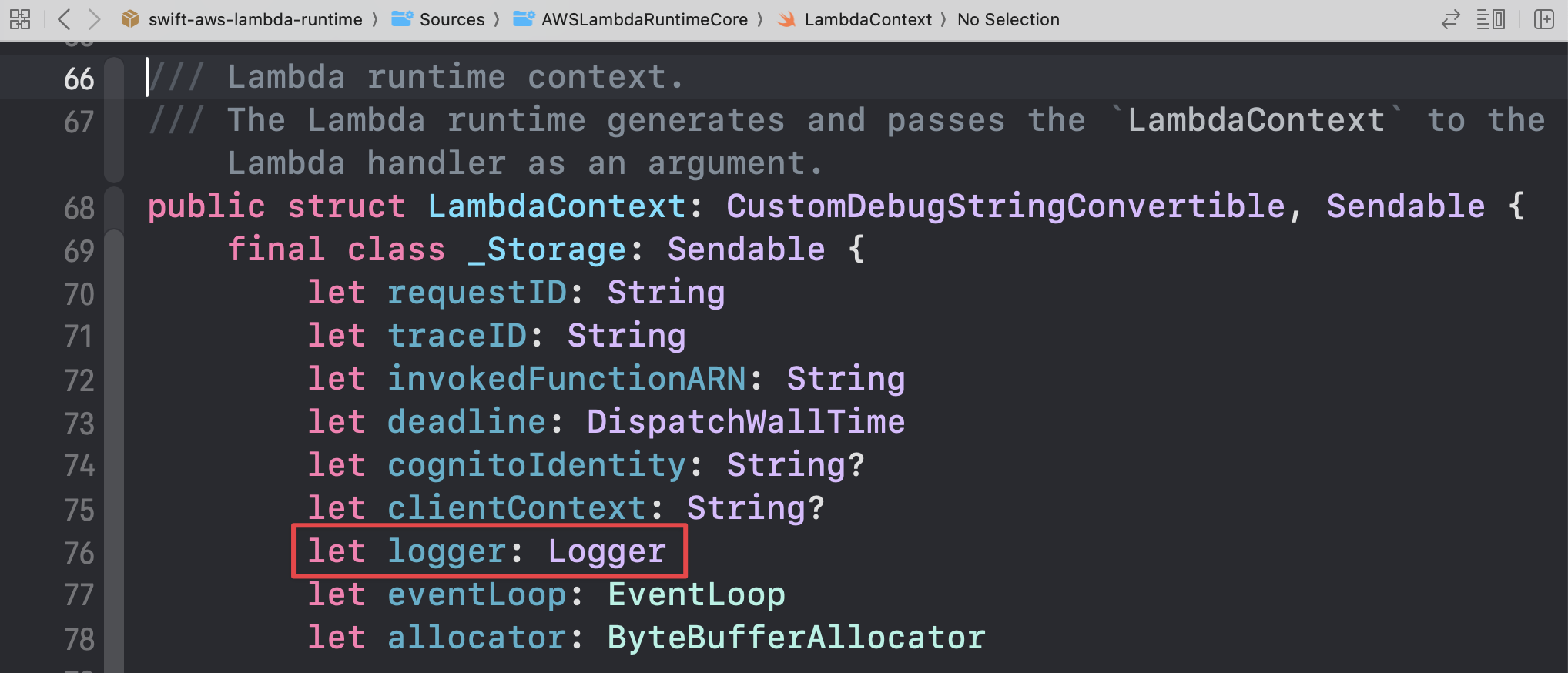Select the LambdaContext breadcrumb item
Screen dimensions: 1568x673
point(867,19)
